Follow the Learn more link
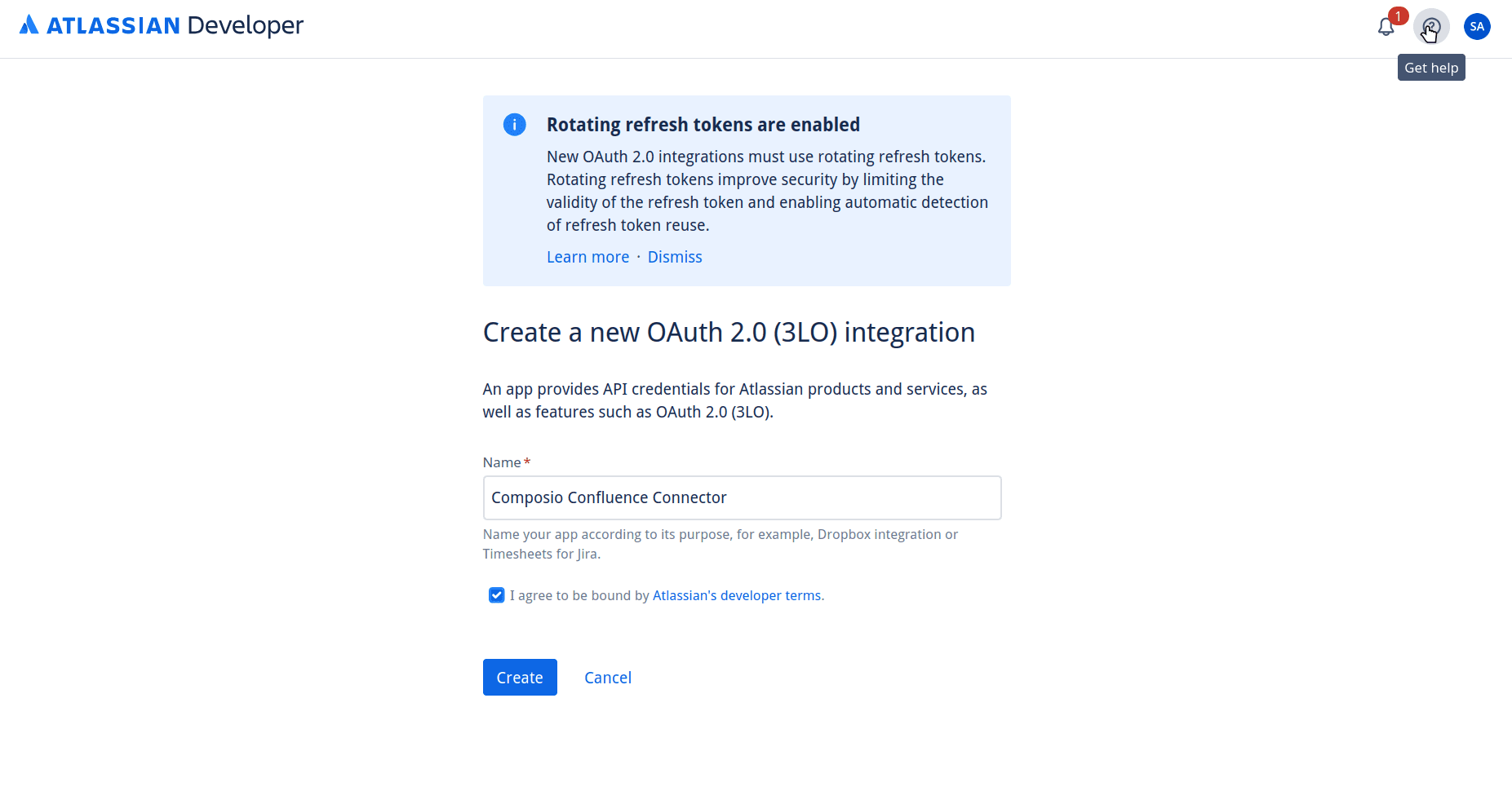Screen dimensions: 1512x791 pos(588,257)
